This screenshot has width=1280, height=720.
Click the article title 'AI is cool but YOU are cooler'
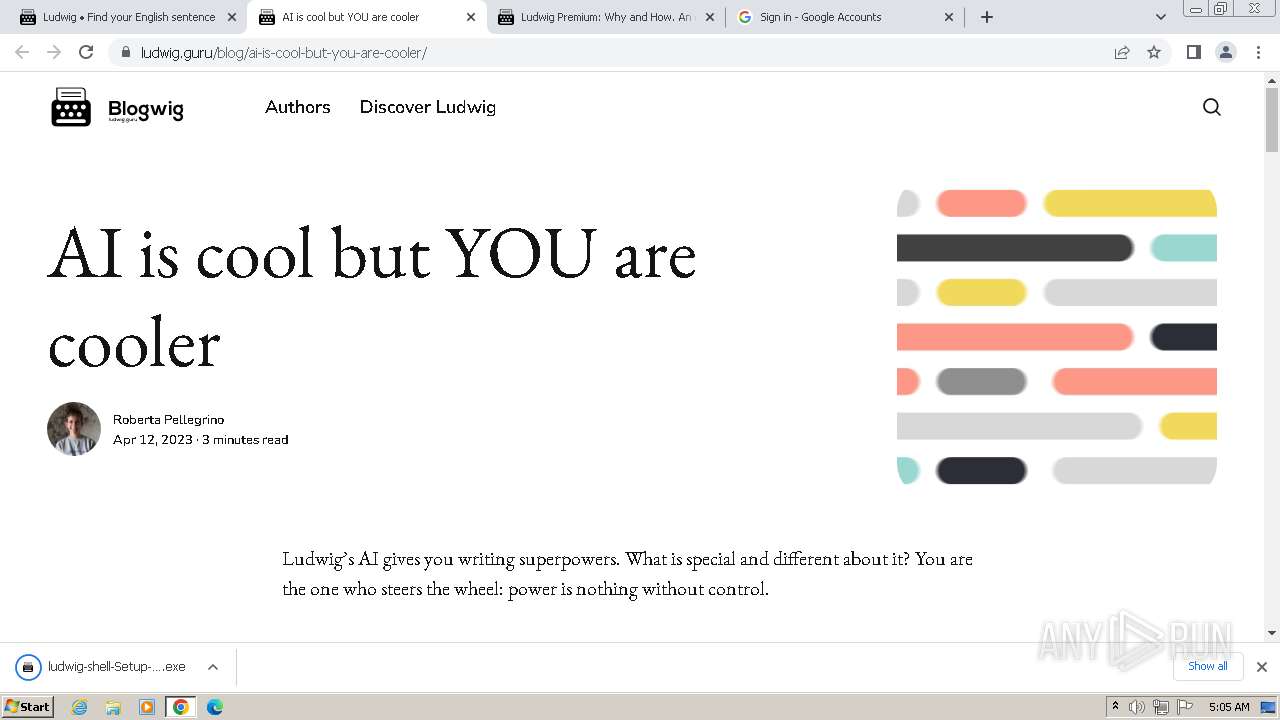(371, 297)
